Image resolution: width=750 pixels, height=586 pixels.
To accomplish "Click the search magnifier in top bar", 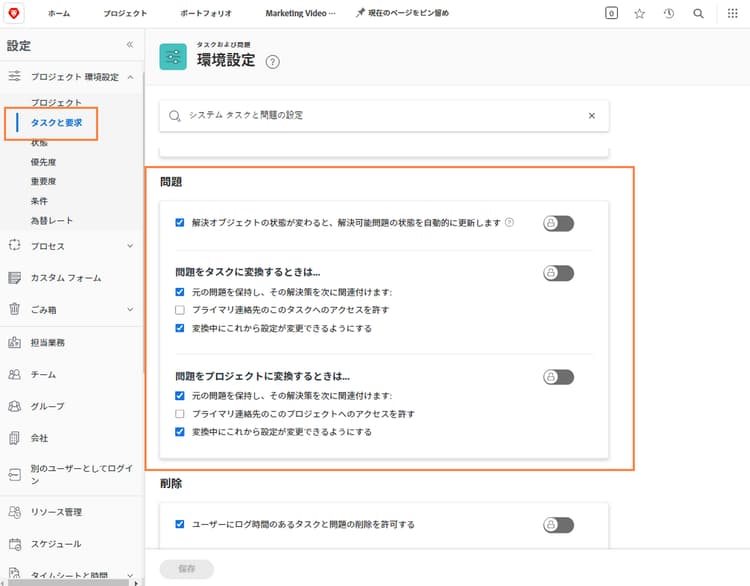I will (x=698, y=13).
